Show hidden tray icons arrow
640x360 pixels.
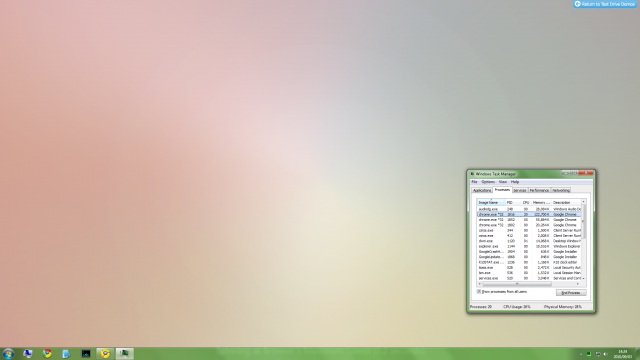(581, 354)
